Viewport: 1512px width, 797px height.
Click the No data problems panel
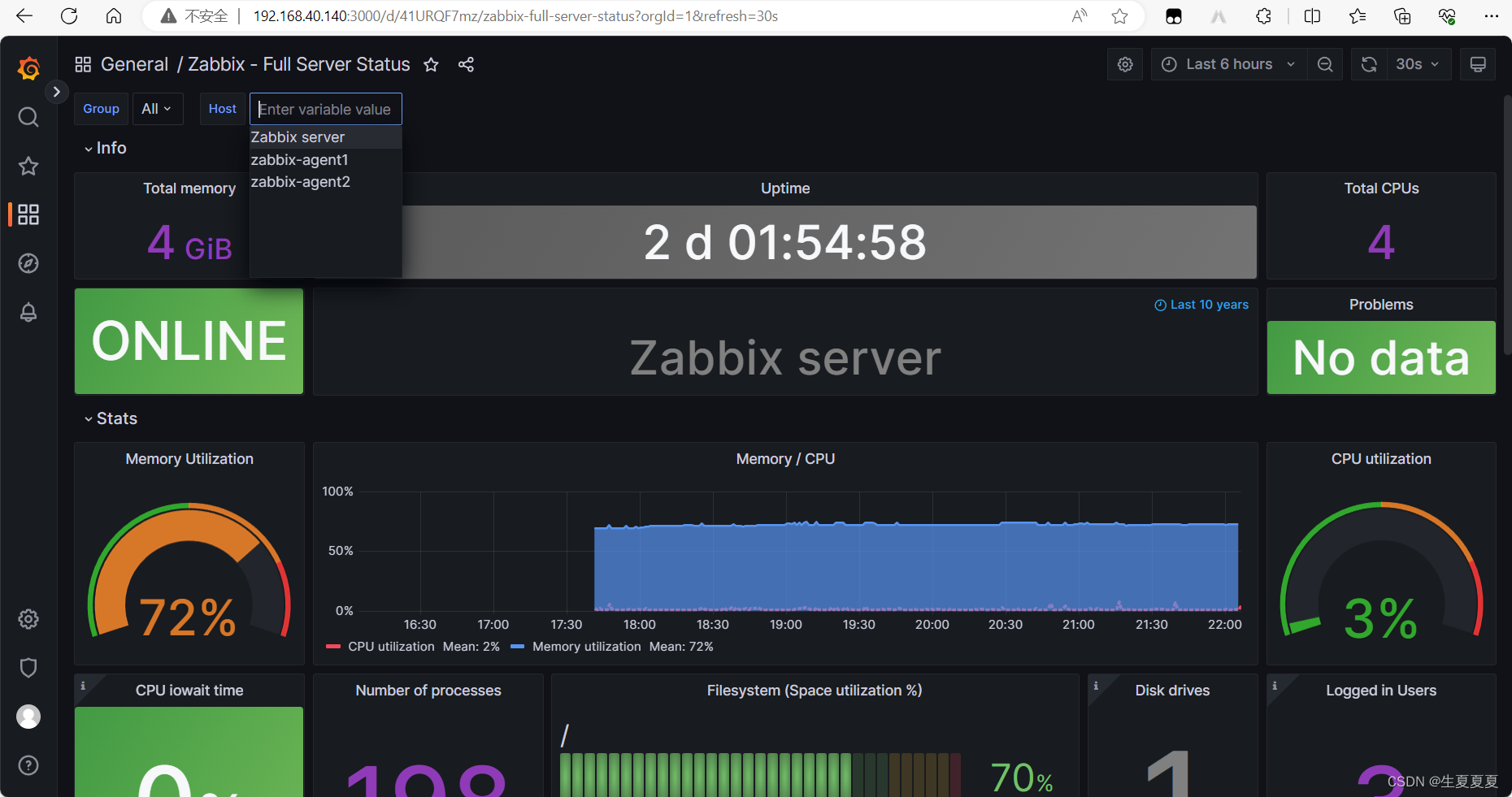click(1381, 357)
